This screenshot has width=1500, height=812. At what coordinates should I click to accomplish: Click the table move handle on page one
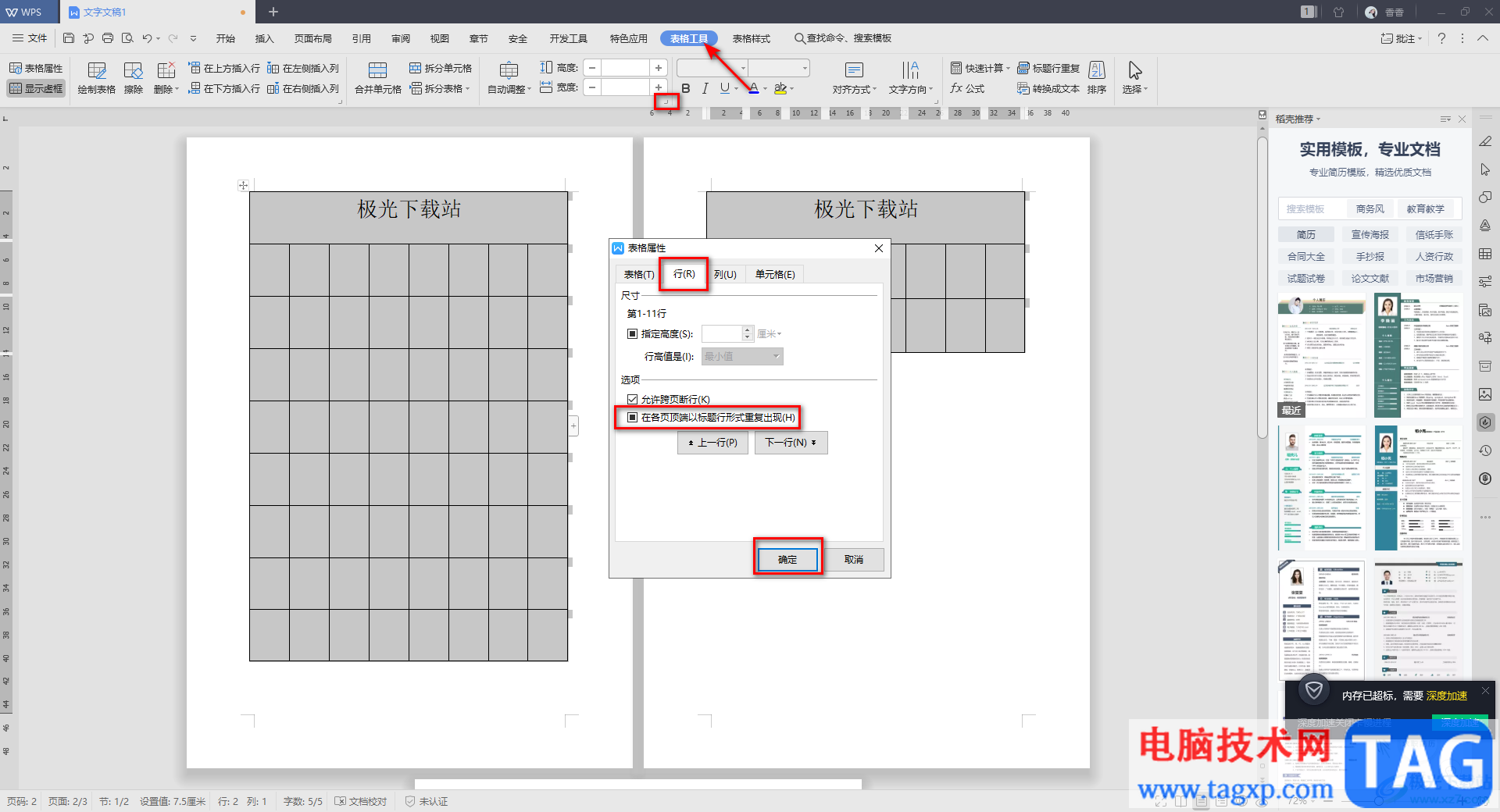point(243,185)
